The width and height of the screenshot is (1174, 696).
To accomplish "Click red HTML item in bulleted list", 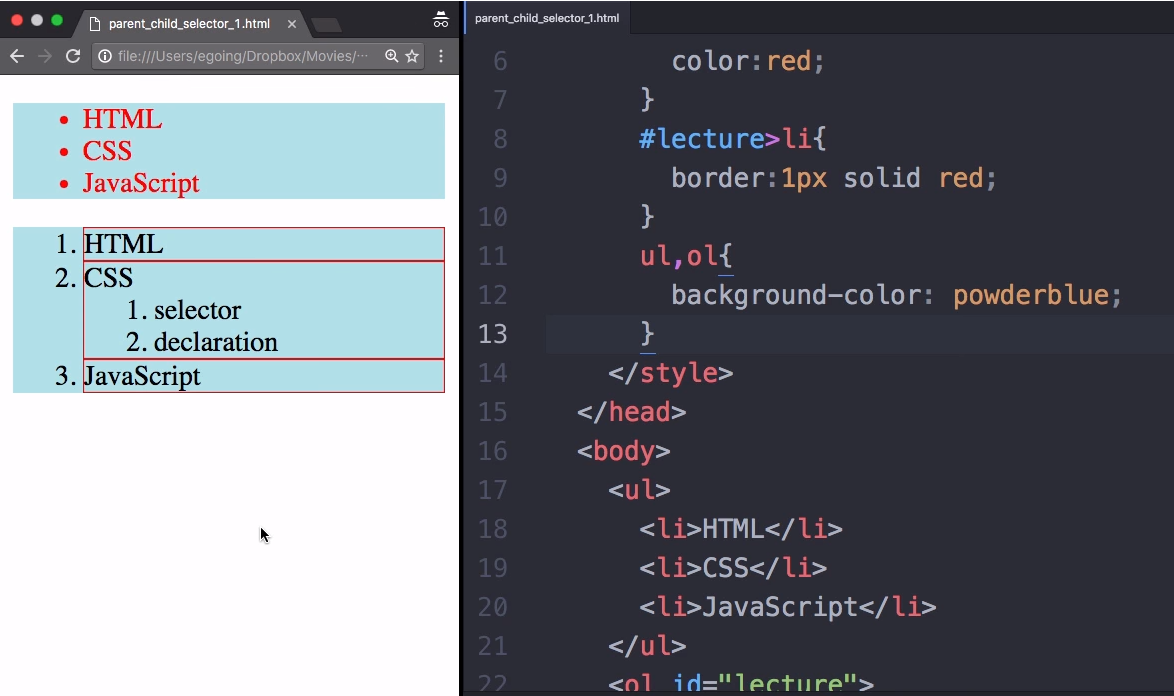I will pos(122,119).
